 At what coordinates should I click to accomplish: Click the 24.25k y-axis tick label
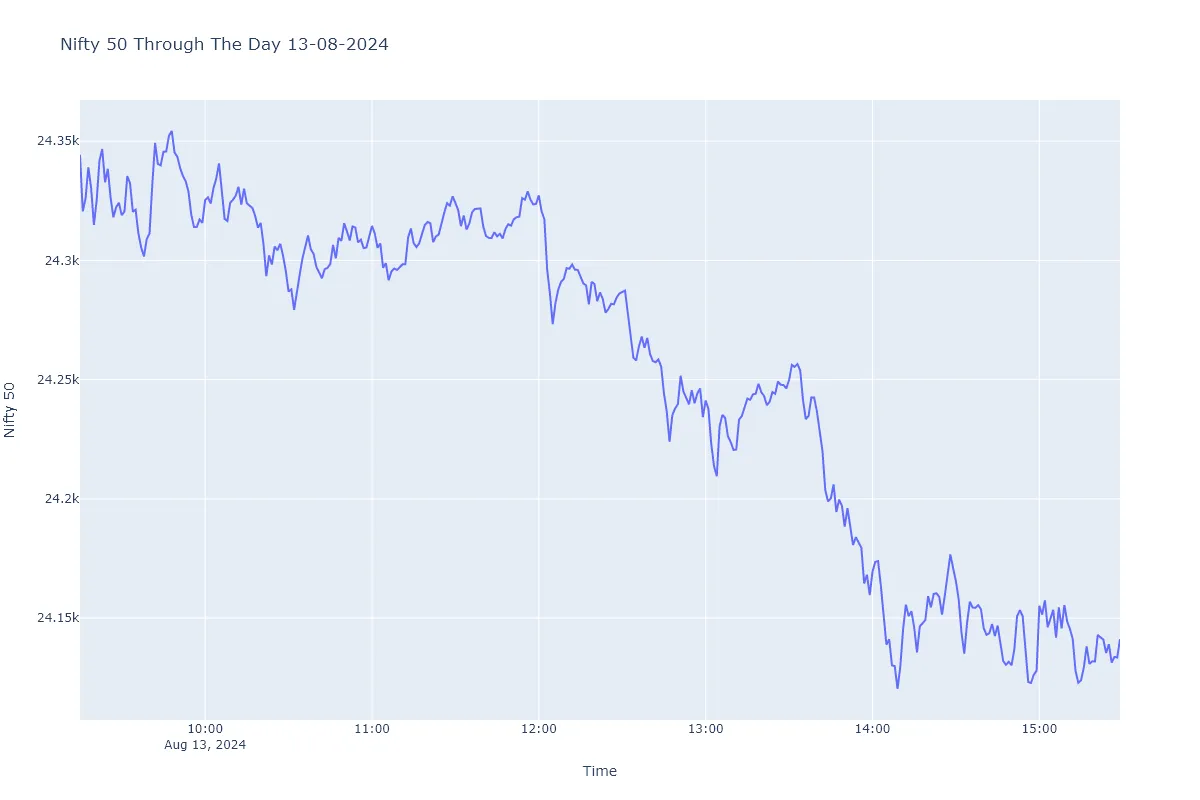tap(57, 379)
